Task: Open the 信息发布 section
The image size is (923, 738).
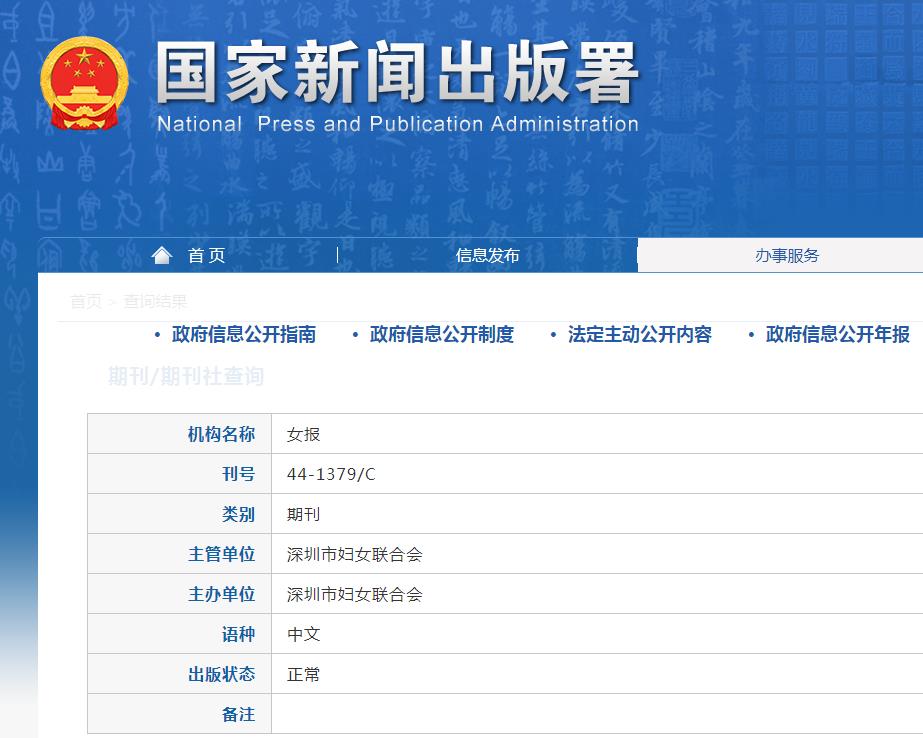Action: 487,255
